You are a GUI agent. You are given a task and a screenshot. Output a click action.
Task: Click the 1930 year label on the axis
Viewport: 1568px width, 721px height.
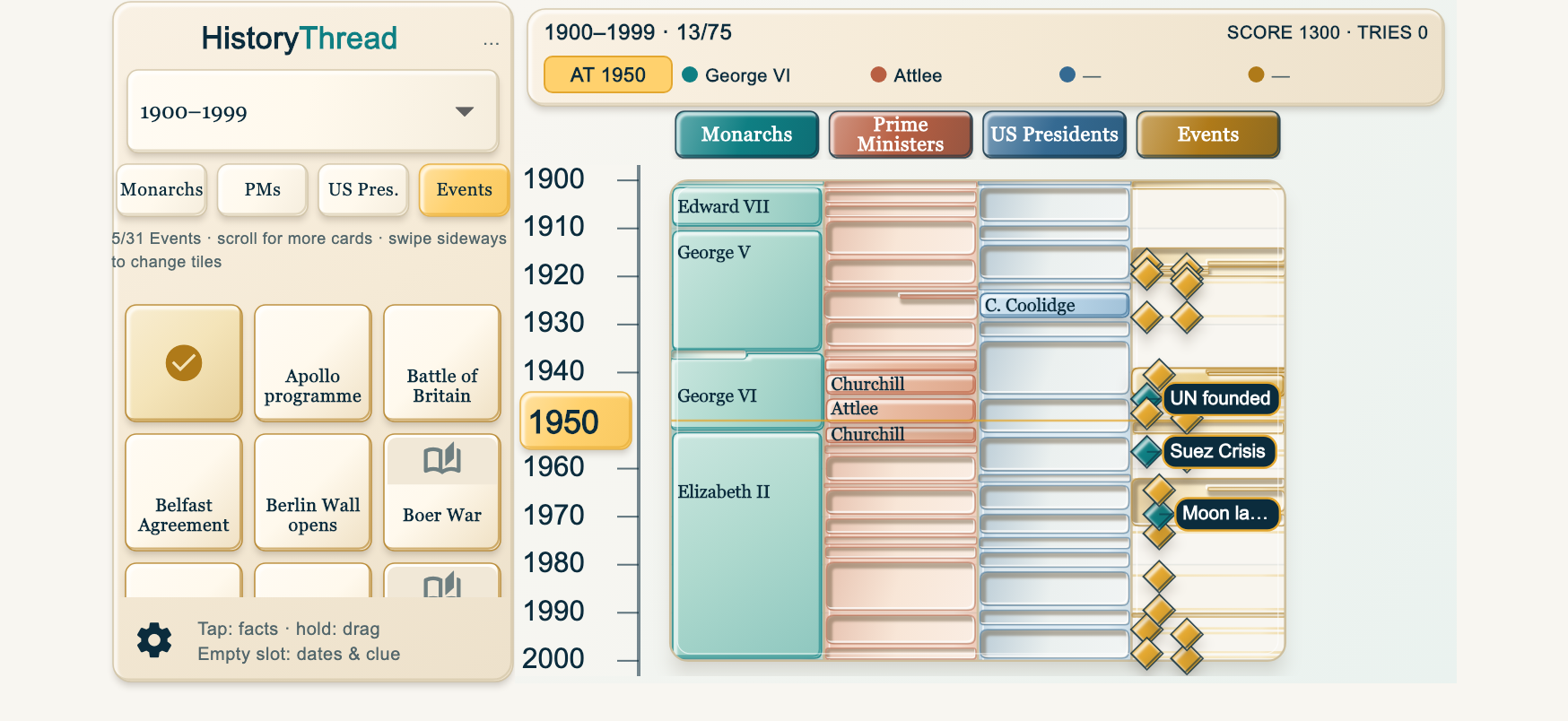point(553,323)
